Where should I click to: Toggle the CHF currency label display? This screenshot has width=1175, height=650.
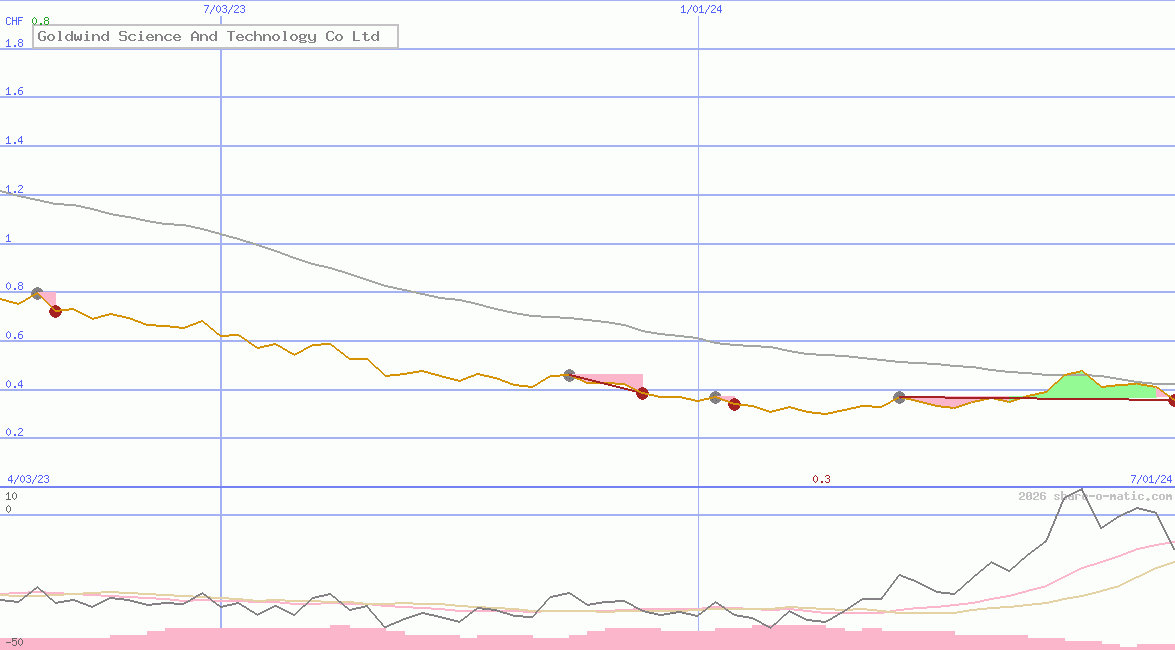click(12, 20)
